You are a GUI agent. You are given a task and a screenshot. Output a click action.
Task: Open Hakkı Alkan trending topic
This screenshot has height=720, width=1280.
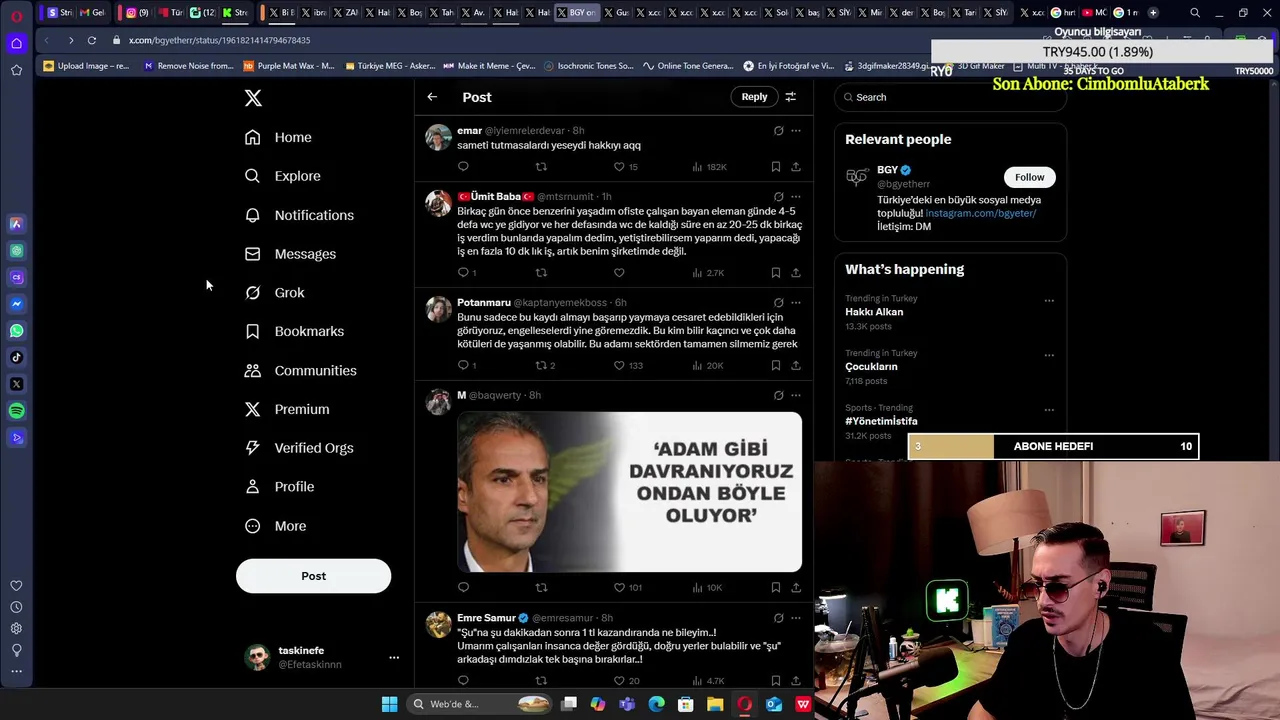click(874, 312)
